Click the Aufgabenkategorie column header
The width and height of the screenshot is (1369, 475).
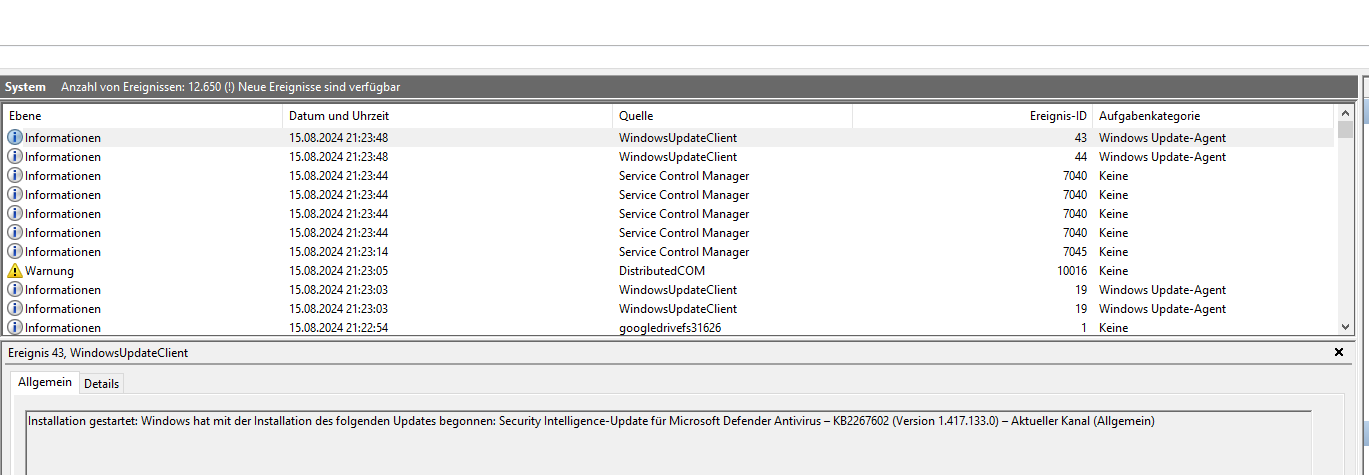1212,116
